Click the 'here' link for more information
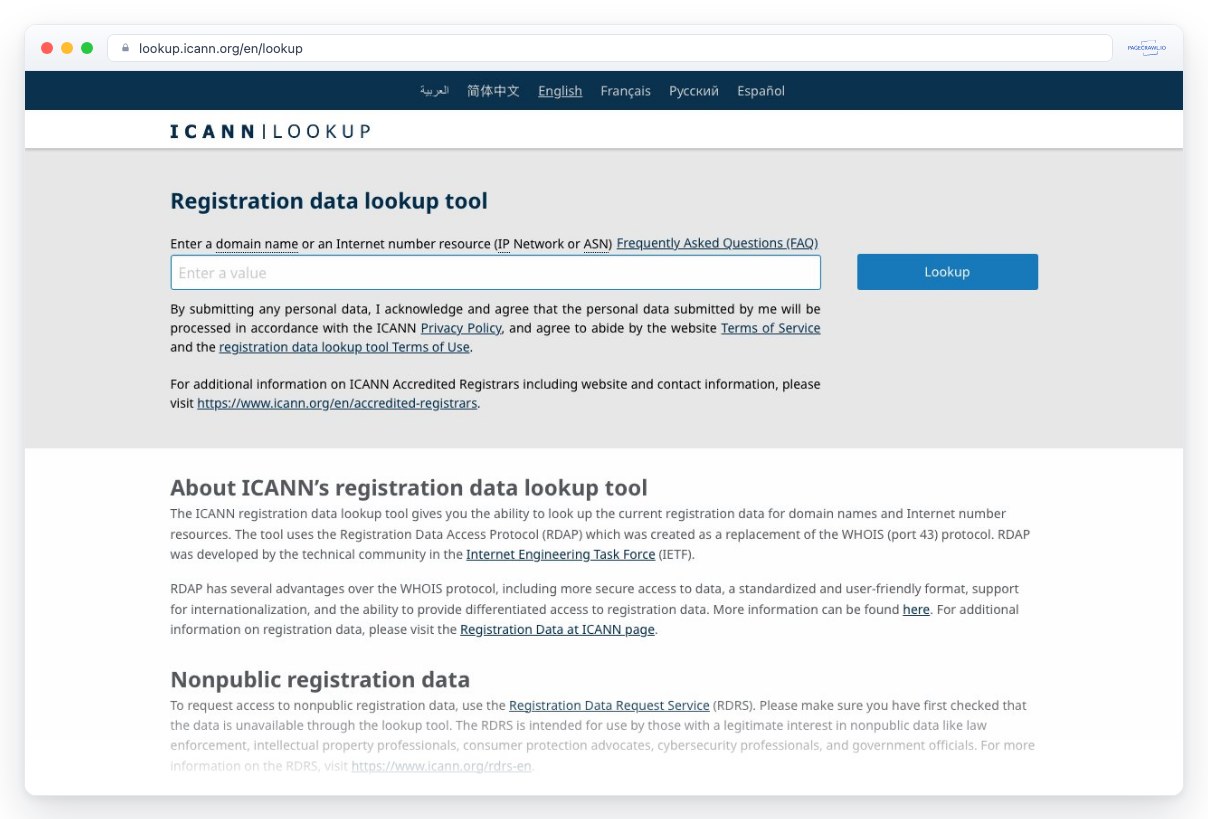The image size is (1208, 819). 916,609
